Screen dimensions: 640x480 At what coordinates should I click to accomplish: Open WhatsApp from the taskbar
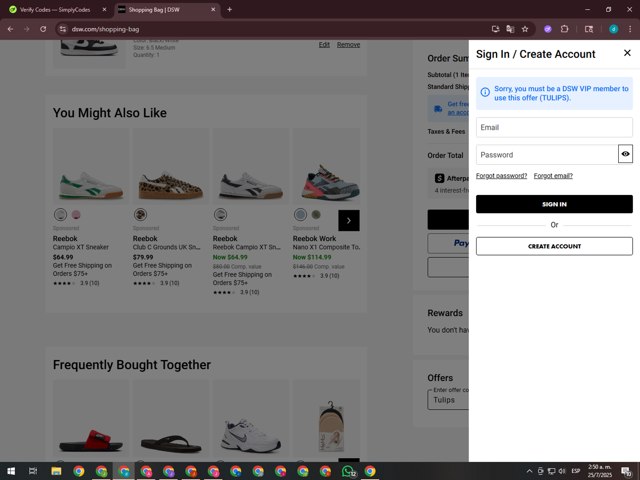(348, 471)
